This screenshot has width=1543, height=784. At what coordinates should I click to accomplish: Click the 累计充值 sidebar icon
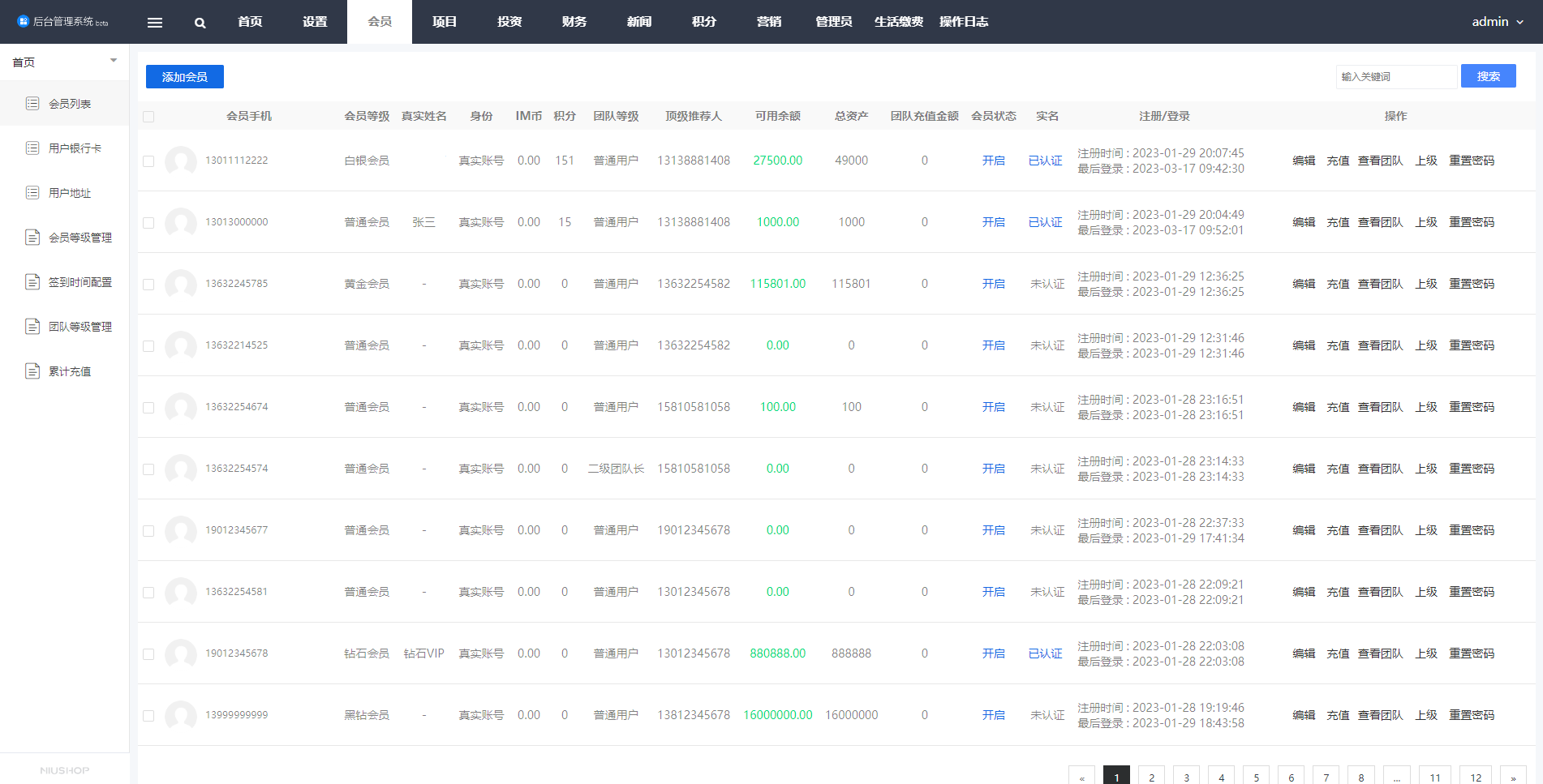click(32, 371)
